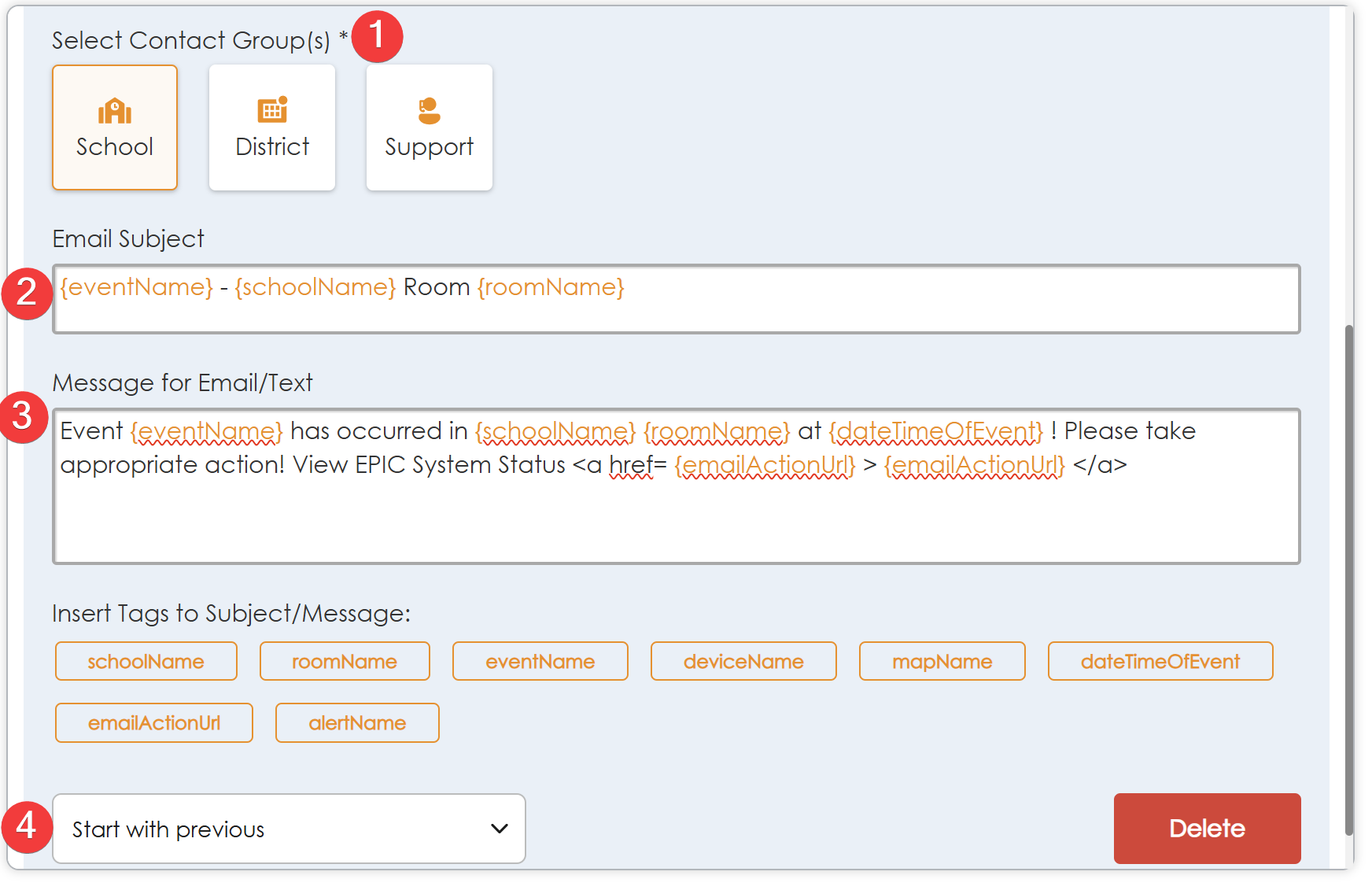Screen dimensions: 1372x890
Task: Add the eventName tag
Action: pos(540,661)
